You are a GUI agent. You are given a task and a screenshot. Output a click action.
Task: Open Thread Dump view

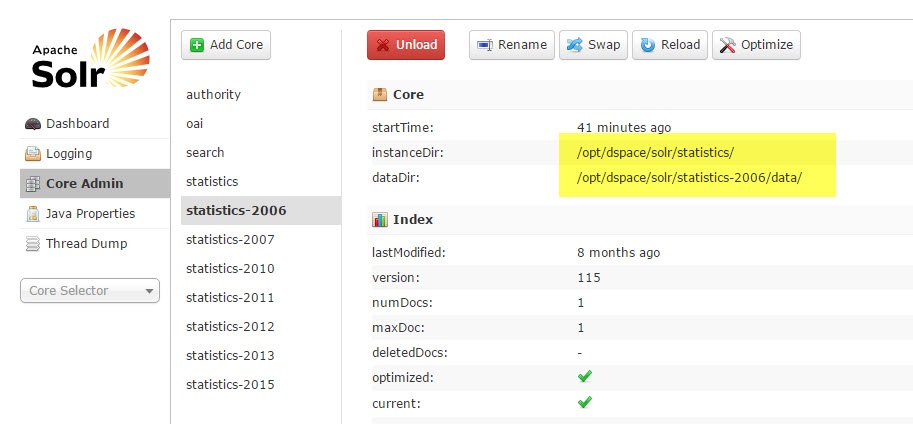[86, 244]
